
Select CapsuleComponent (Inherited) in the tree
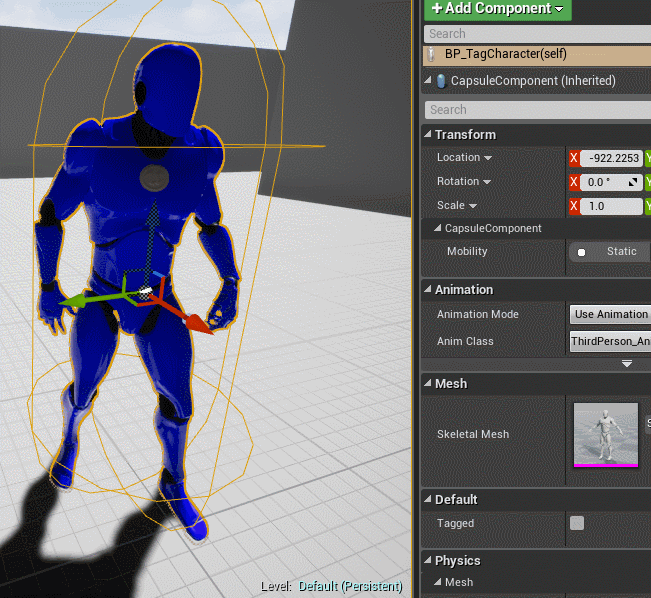533,81
